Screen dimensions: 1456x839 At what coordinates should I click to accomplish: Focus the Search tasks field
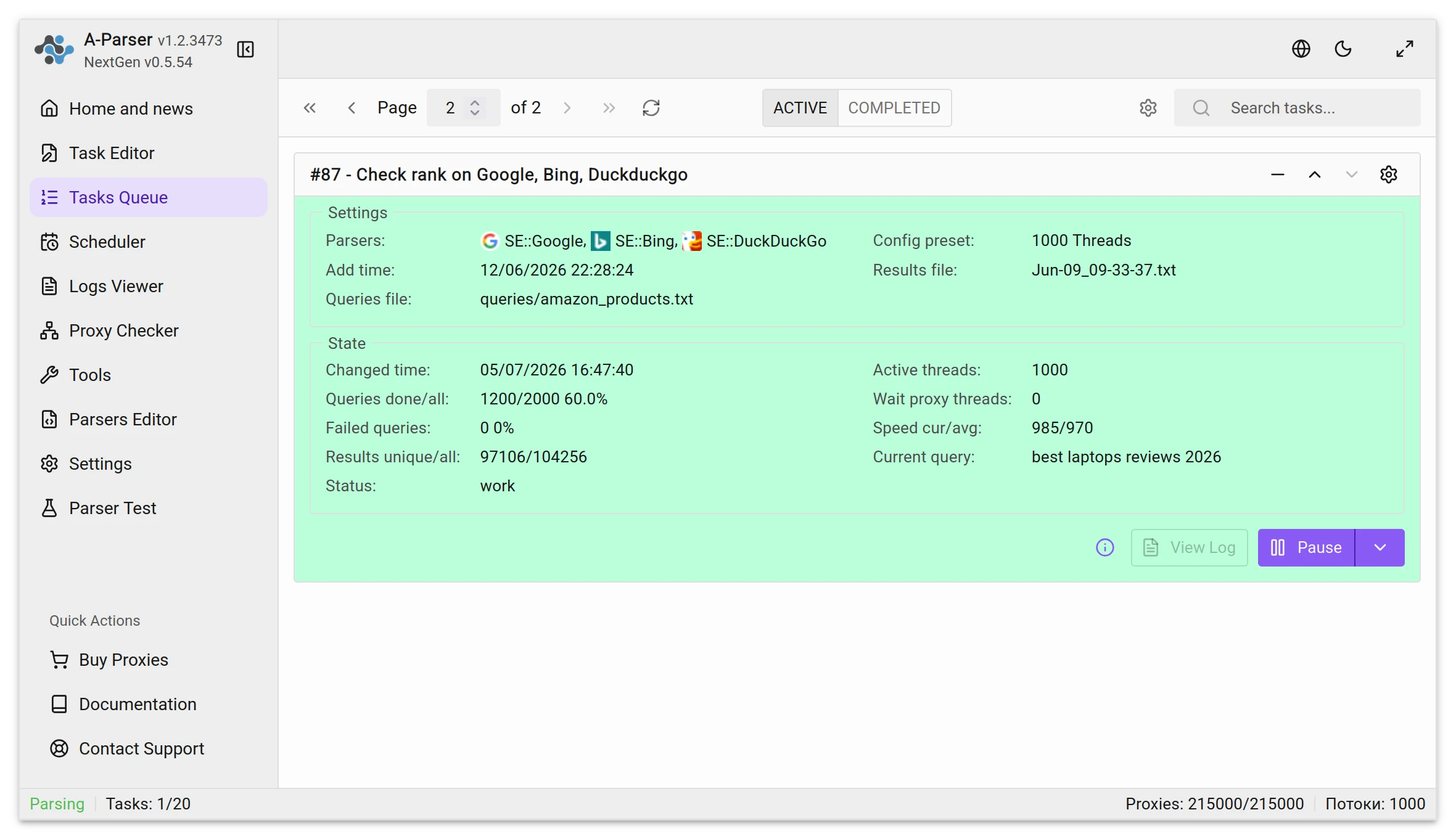[1298, 108]
